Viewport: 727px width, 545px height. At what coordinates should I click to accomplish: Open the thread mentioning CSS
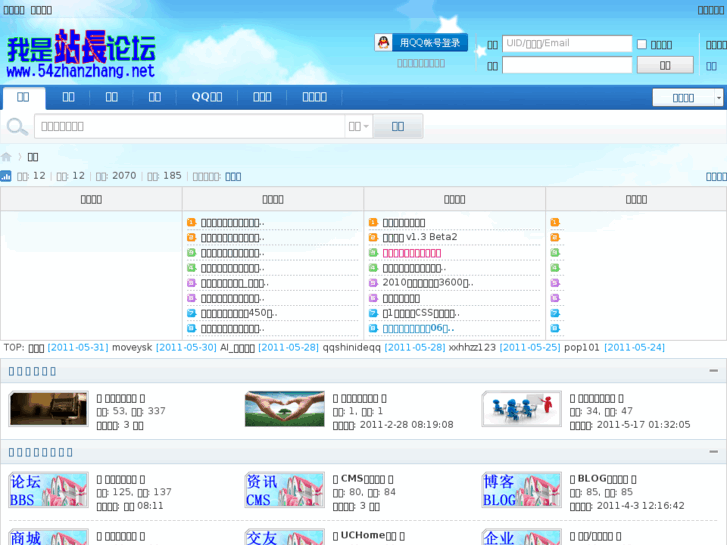(421, 314)
